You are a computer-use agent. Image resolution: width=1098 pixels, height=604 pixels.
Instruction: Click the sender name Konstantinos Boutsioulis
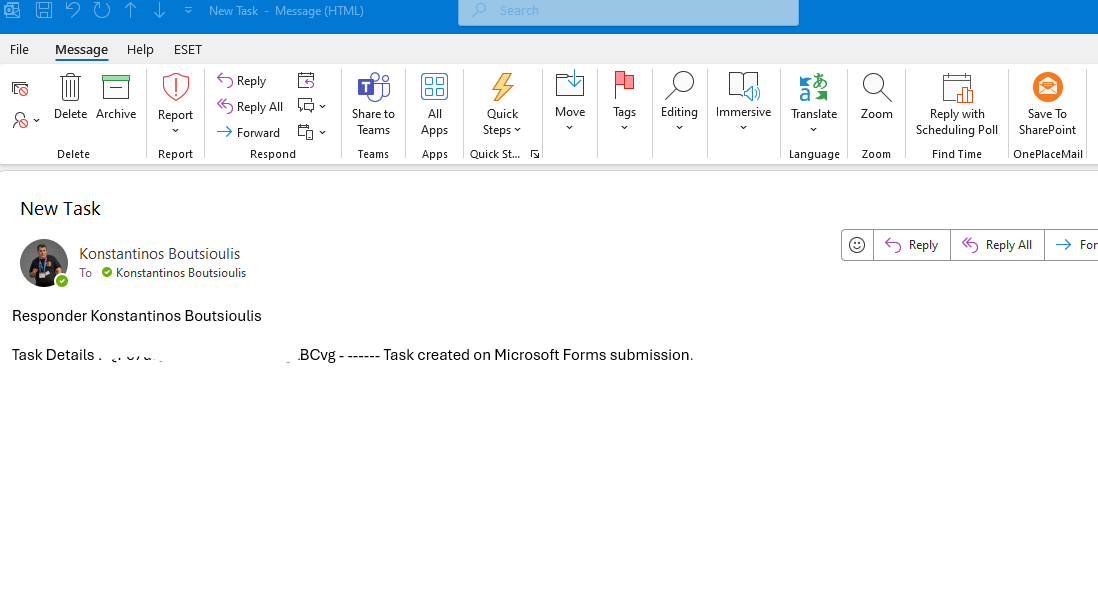[160, 254]
